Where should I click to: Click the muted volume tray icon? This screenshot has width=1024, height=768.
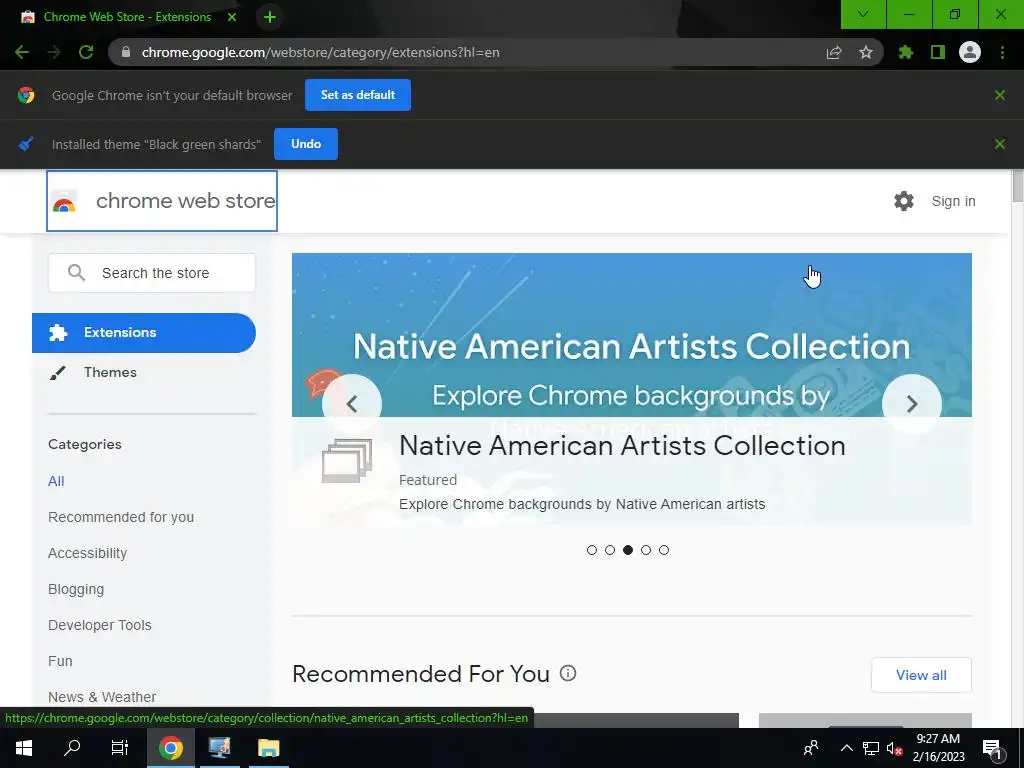tap(895, 748)
